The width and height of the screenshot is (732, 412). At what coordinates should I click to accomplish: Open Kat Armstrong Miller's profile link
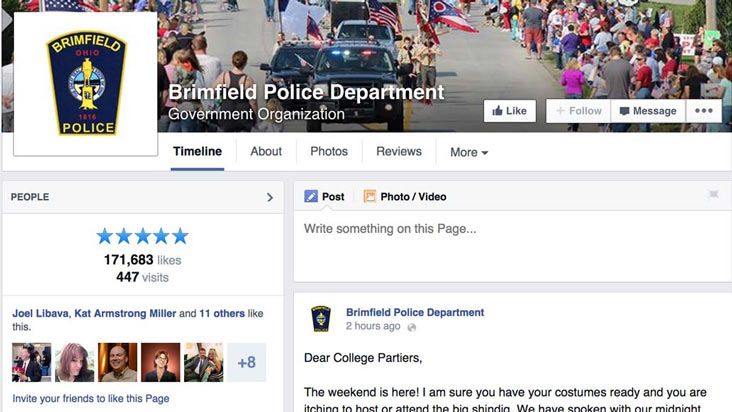pos(125,314)
